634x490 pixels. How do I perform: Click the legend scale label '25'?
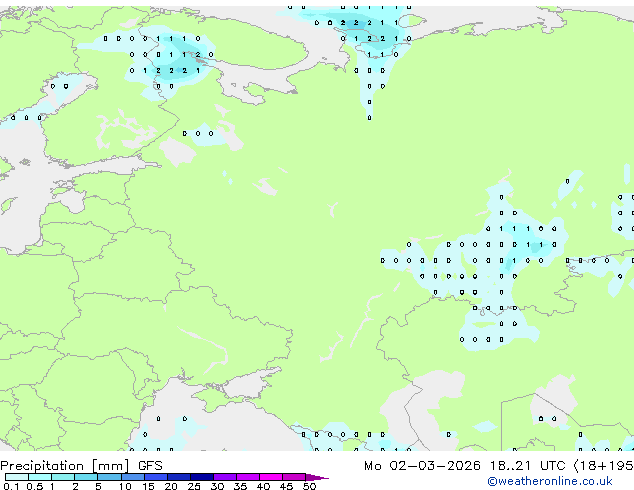click(x=194, y=486)
